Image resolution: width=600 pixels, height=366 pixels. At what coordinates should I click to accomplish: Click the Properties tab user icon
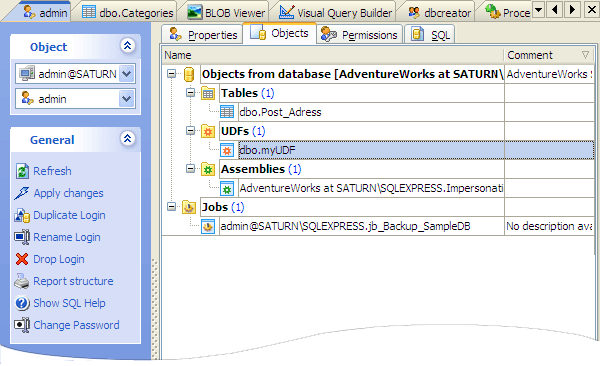(x=176, y=34)
